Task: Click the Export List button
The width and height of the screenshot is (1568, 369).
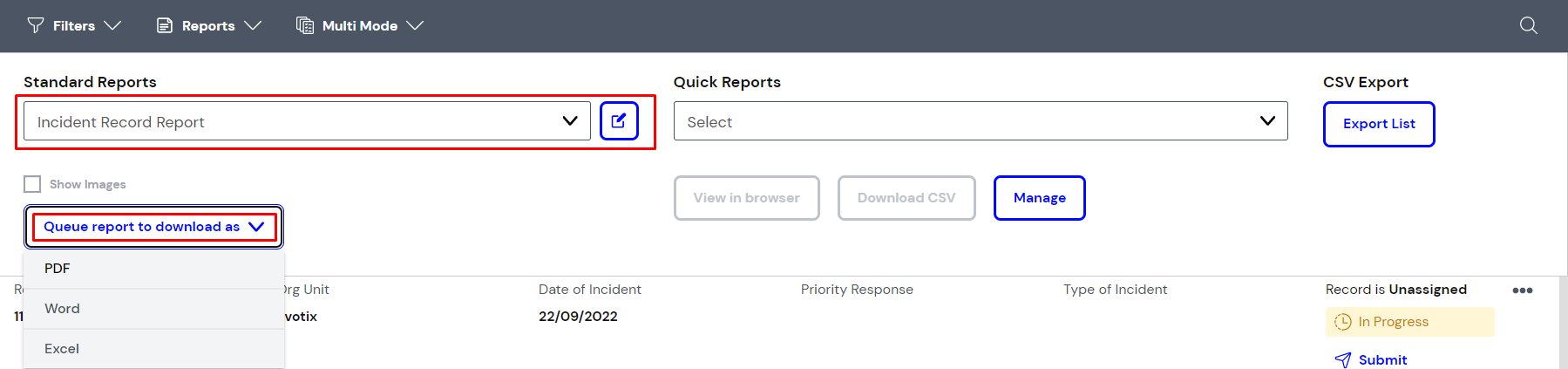Action: tap(1378, 124)
